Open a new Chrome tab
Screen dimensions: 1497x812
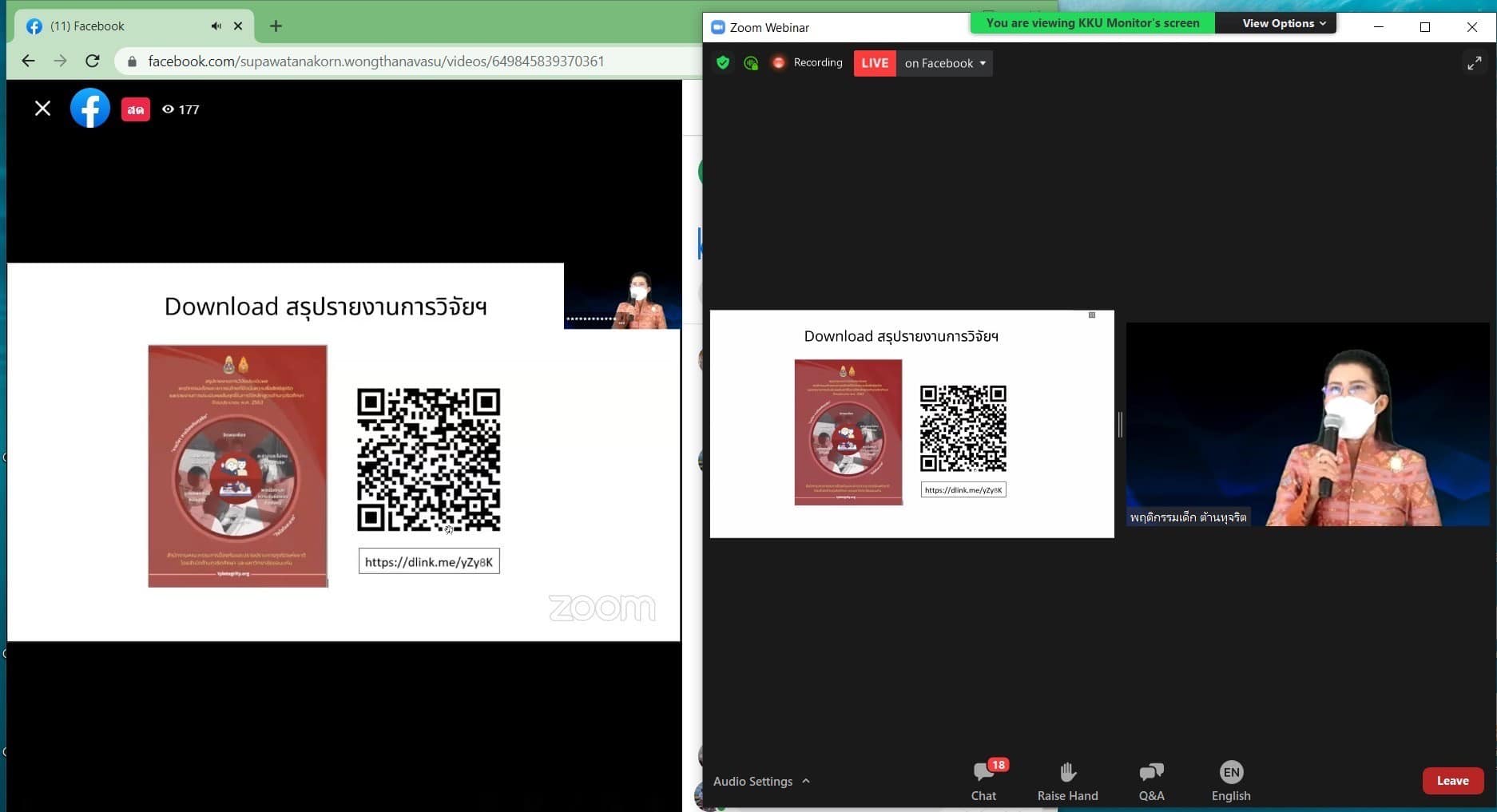click(276, 26)
